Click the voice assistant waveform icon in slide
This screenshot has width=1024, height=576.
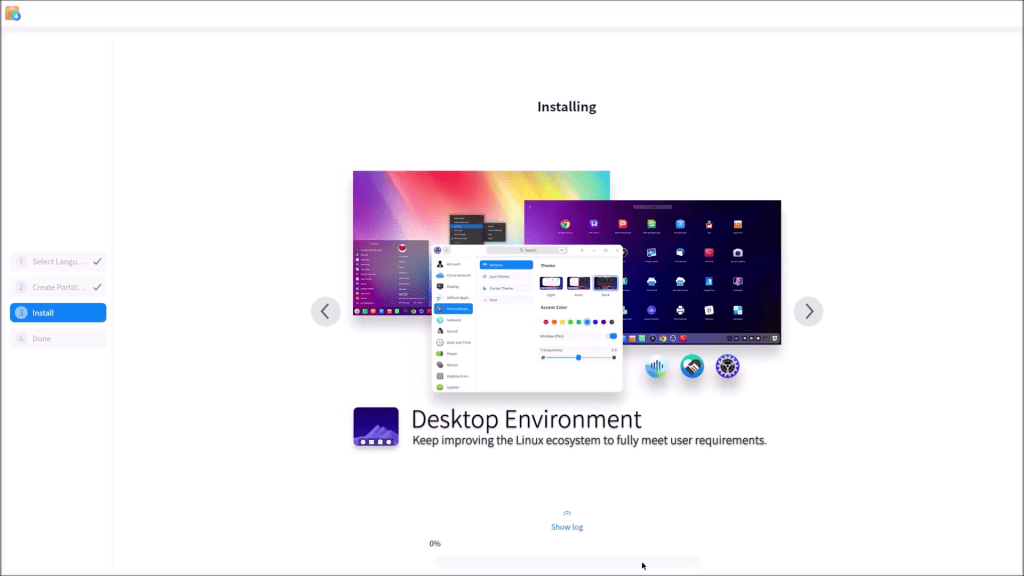point(656,366)
